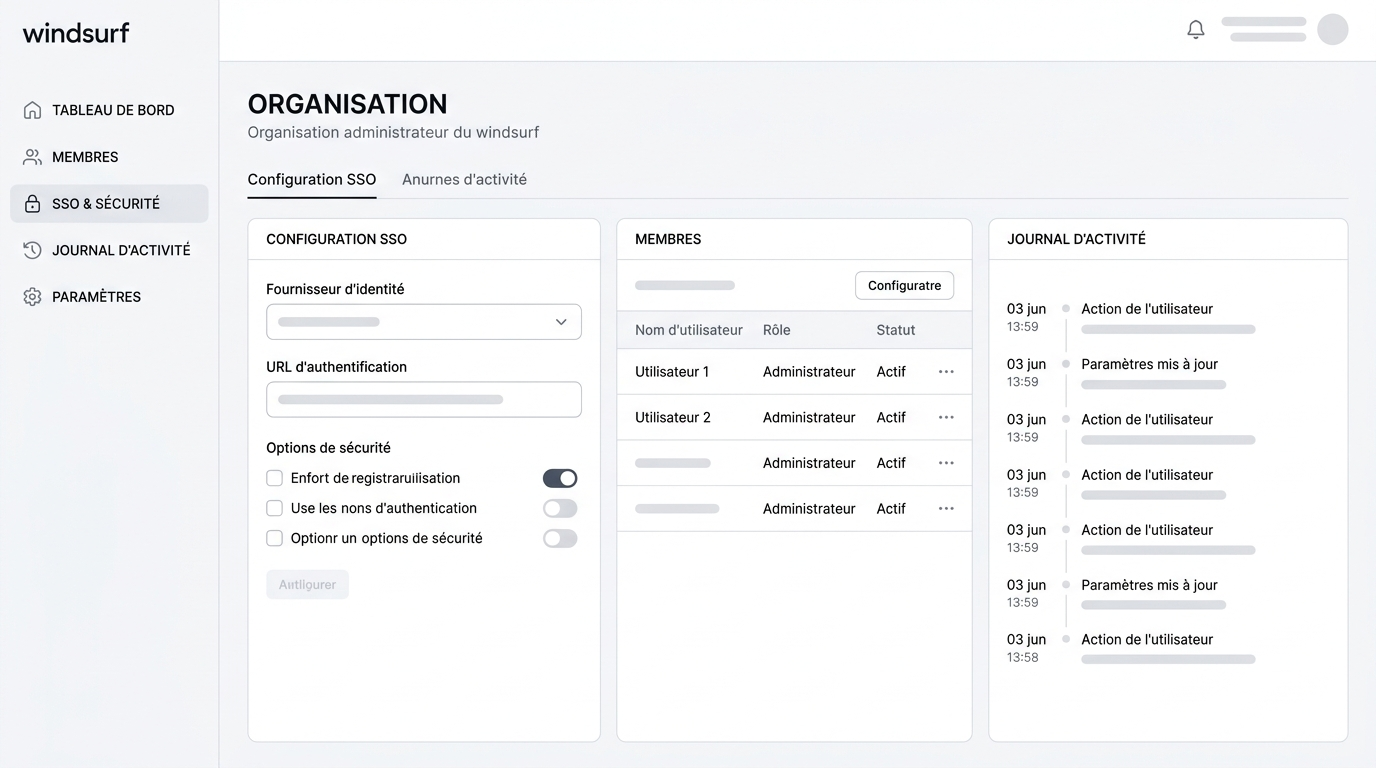Click the Paramètres gear icon
Screen dimensions: 1376x768
(x=32, y=297)
